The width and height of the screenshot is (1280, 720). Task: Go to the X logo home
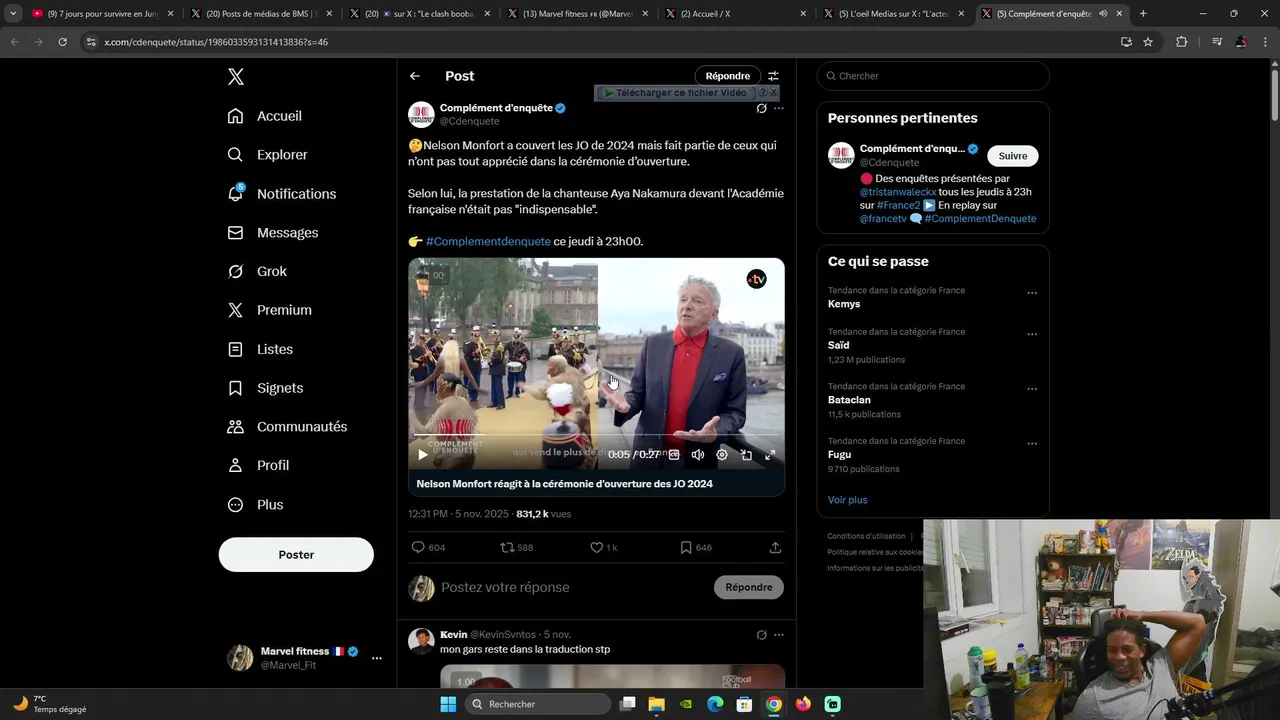pos(235,77)
